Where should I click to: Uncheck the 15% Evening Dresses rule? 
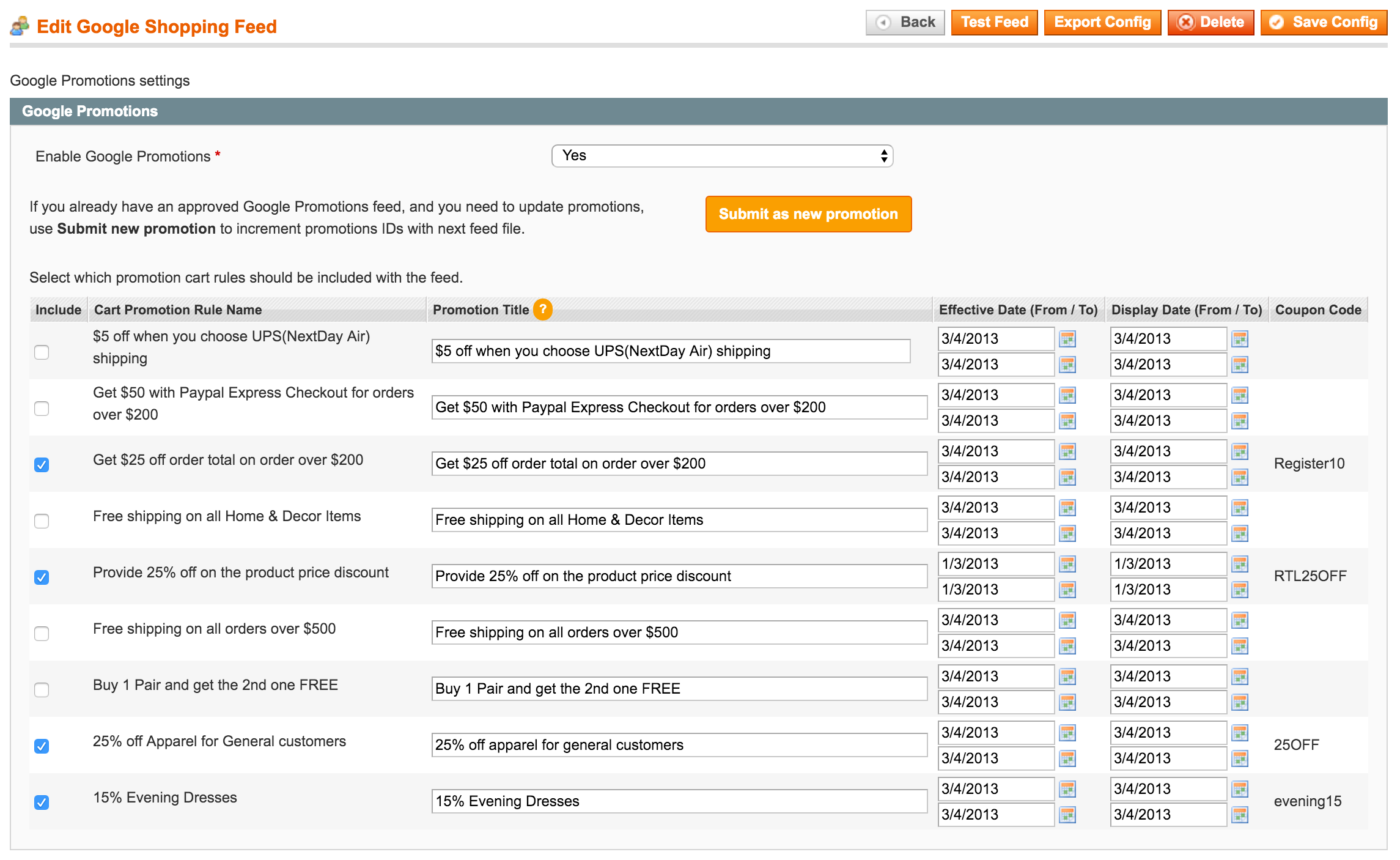[x=42, y=803]
